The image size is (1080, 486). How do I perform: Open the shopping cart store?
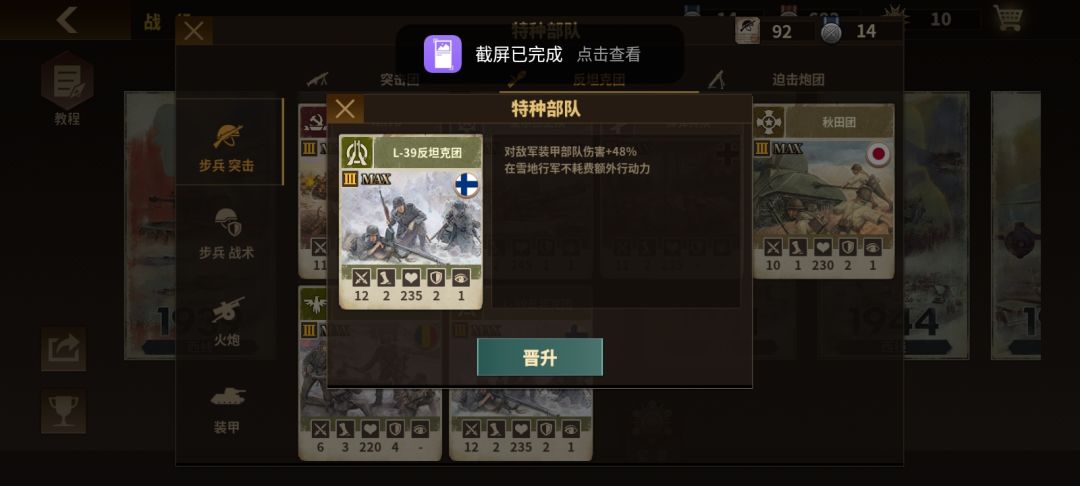point(1007,18)
